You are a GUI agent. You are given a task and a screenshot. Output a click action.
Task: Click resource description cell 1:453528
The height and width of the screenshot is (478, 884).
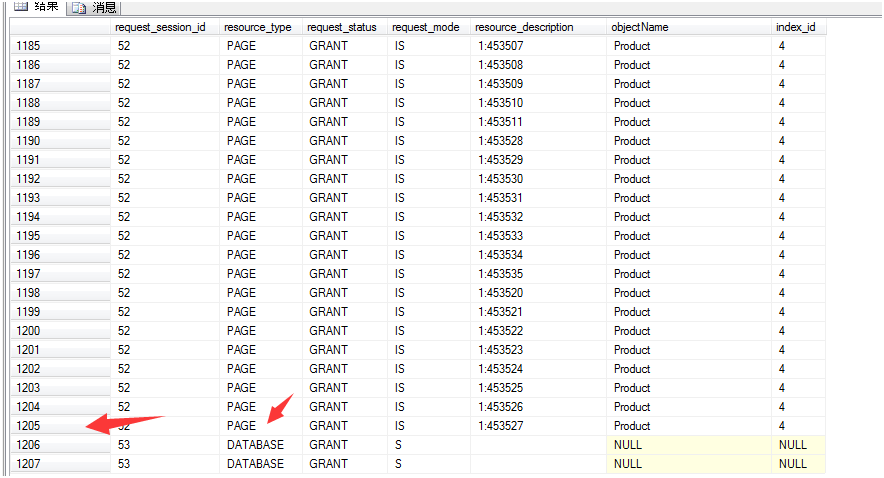pos(538,141)
